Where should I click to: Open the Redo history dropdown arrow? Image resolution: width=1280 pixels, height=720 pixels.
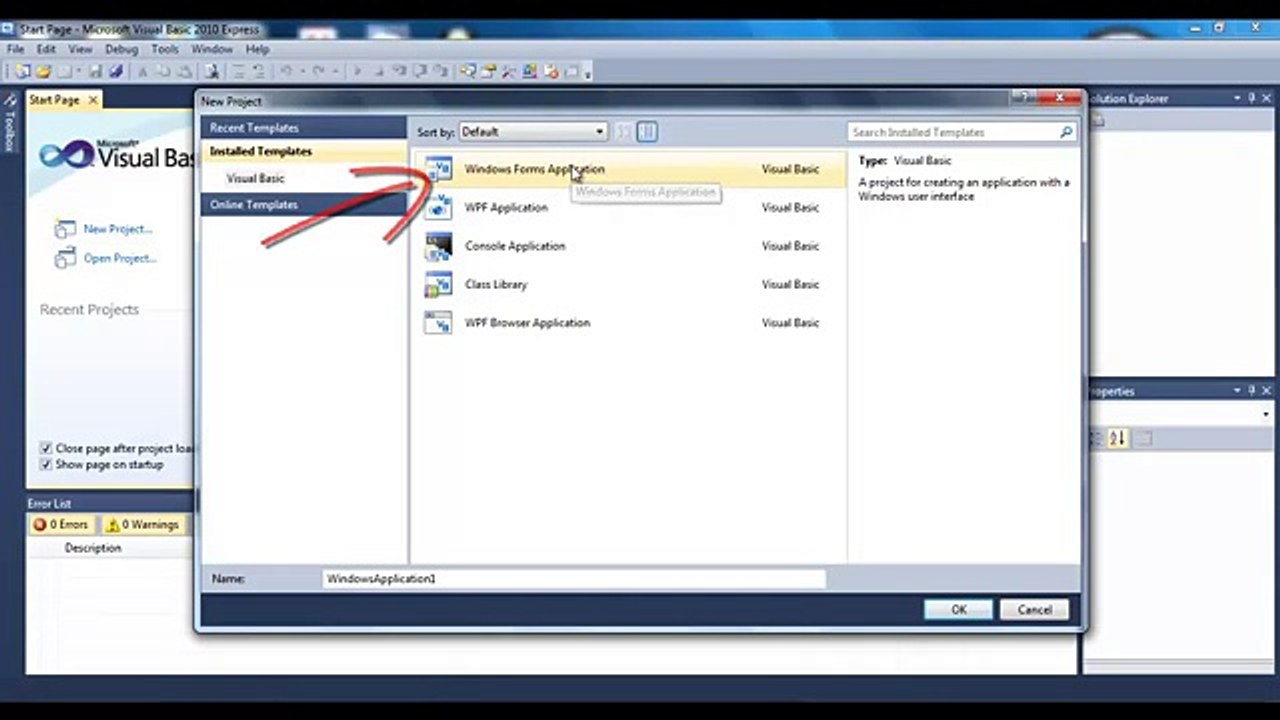tap(335, 71)
